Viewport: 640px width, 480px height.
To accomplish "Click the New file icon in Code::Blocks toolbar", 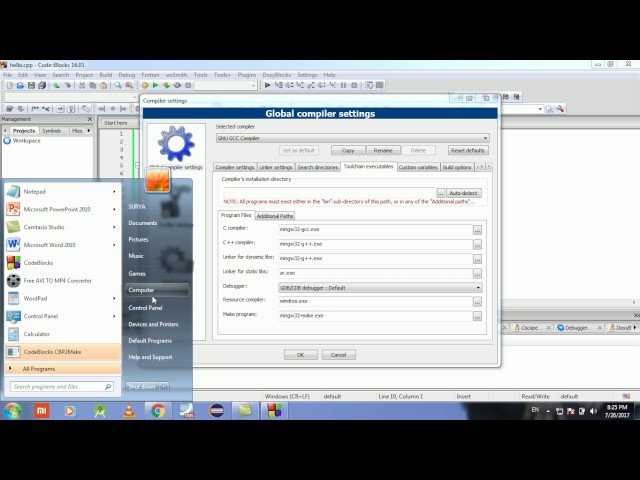I will pyautogui.click(x=9, y=85).
